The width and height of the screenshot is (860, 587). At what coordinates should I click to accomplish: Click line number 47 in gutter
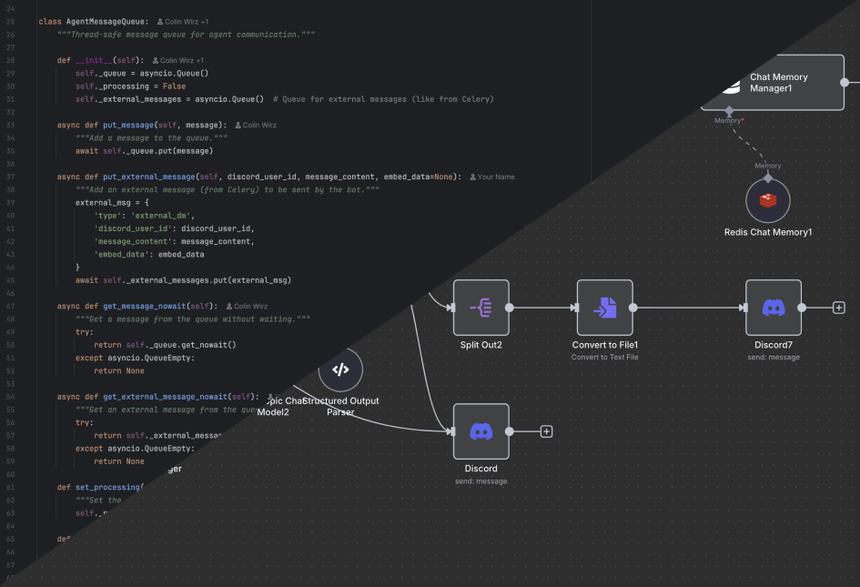(x=10, y=306)
